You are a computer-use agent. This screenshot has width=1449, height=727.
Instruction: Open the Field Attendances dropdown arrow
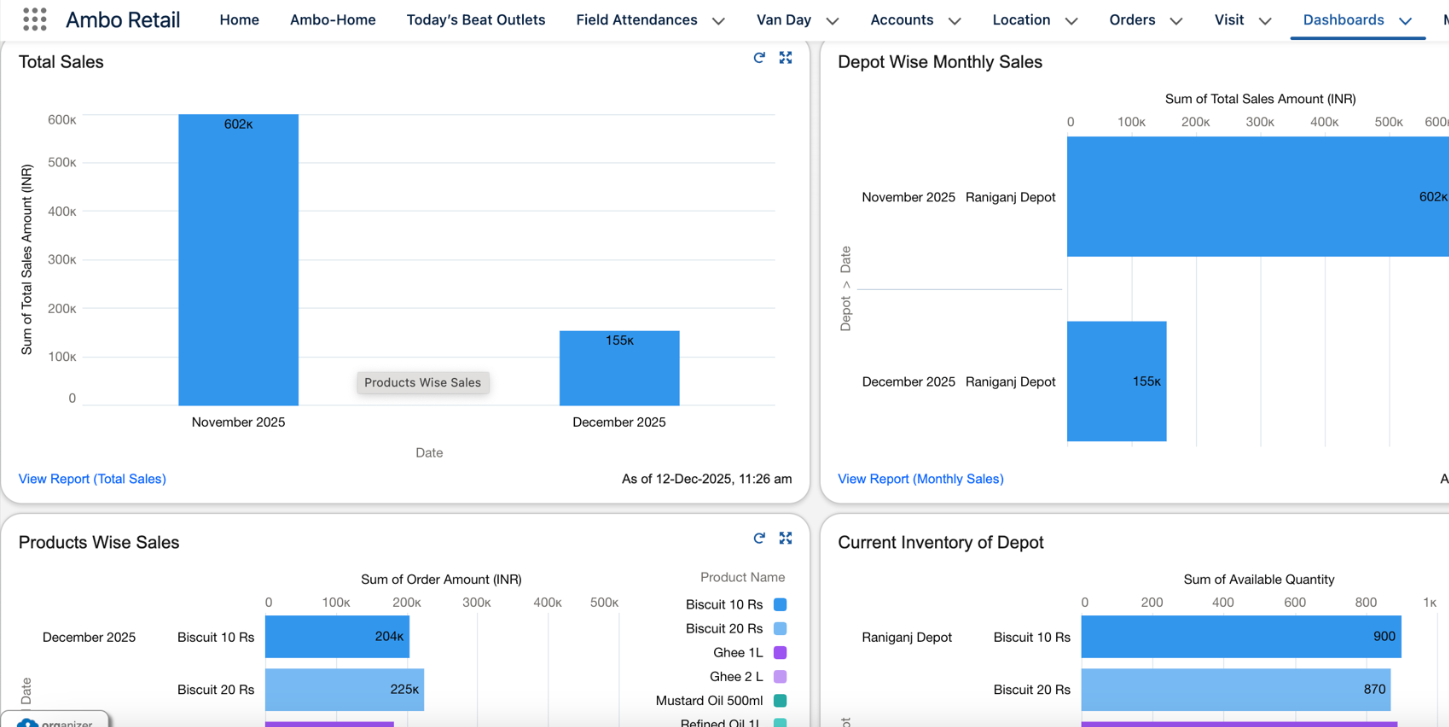point(718,21)
